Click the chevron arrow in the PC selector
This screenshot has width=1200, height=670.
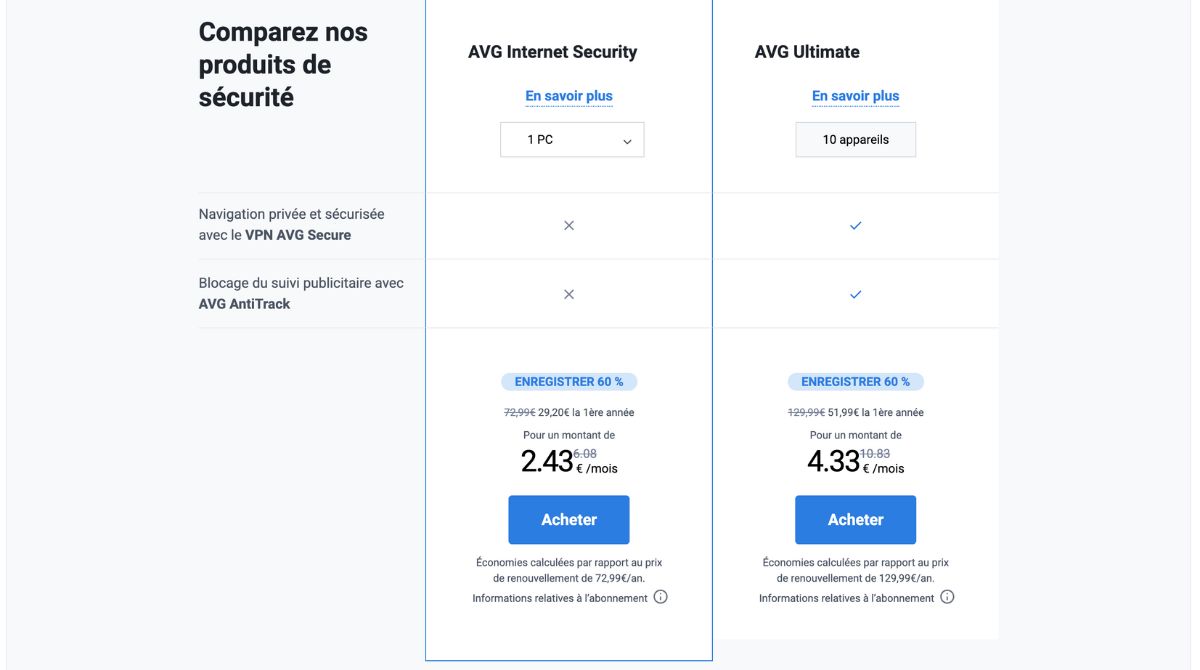[628, 141]
